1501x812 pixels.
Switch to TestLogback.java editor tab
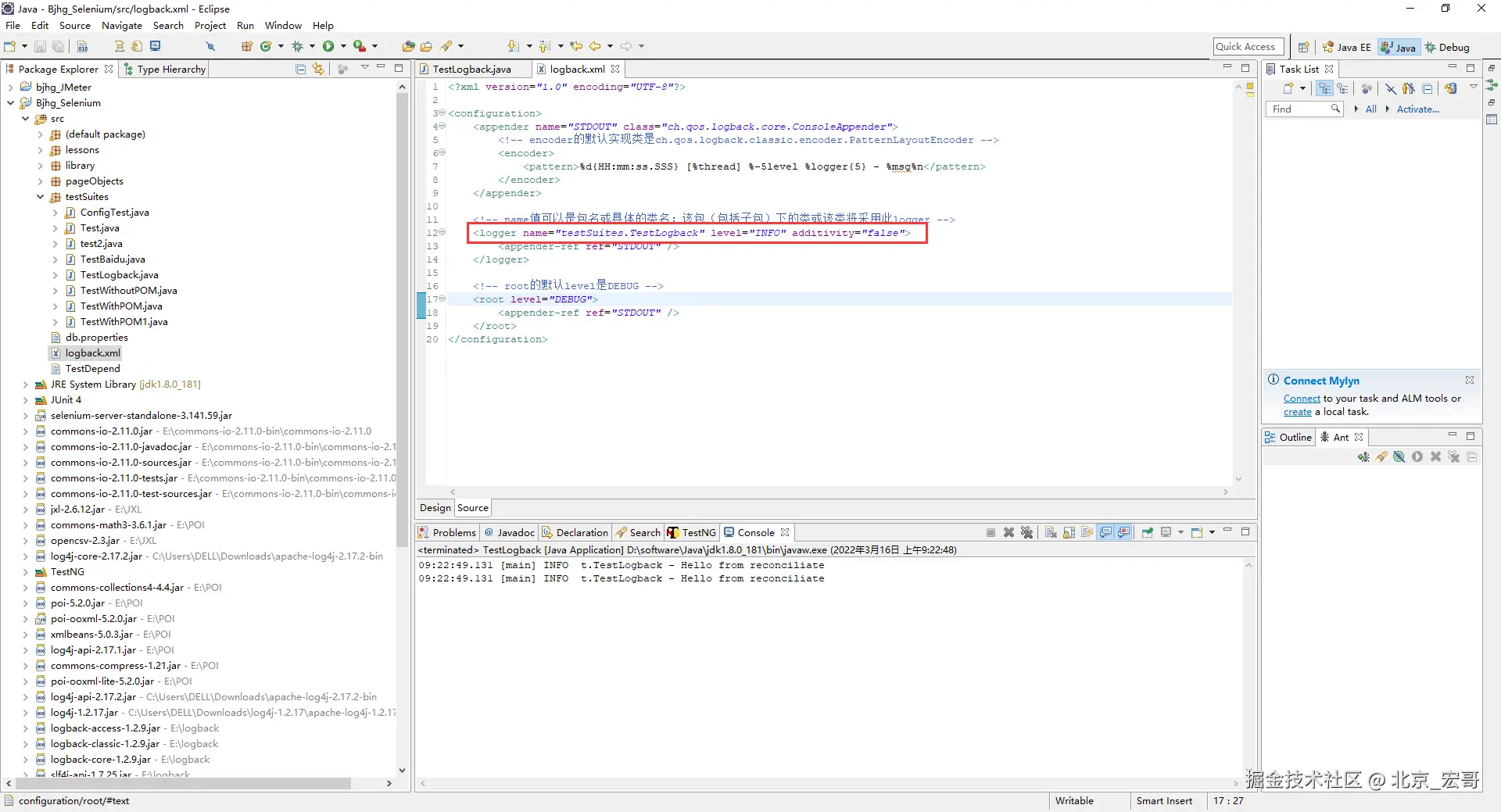(x=471, y=70)
